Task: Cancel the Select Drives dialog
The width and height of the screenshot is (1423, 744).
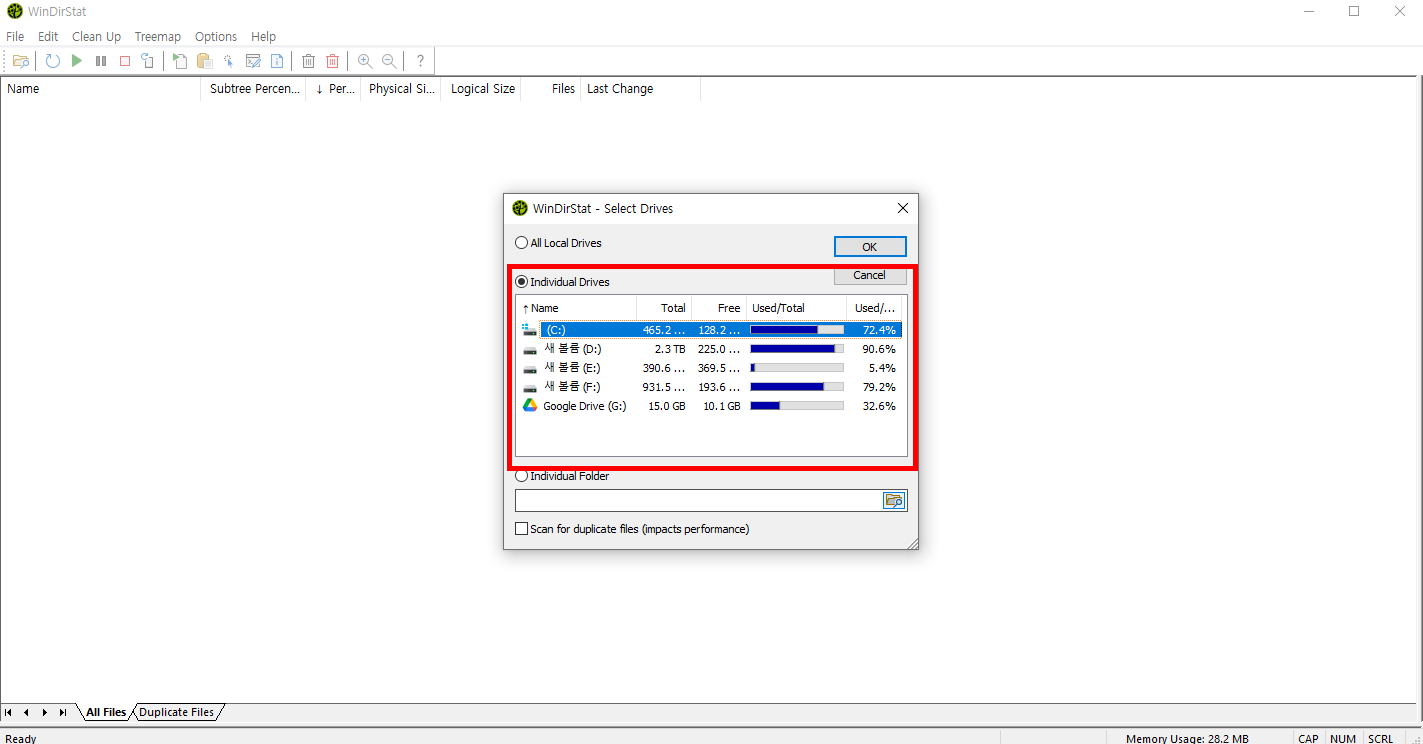Action: pos(870,275)
